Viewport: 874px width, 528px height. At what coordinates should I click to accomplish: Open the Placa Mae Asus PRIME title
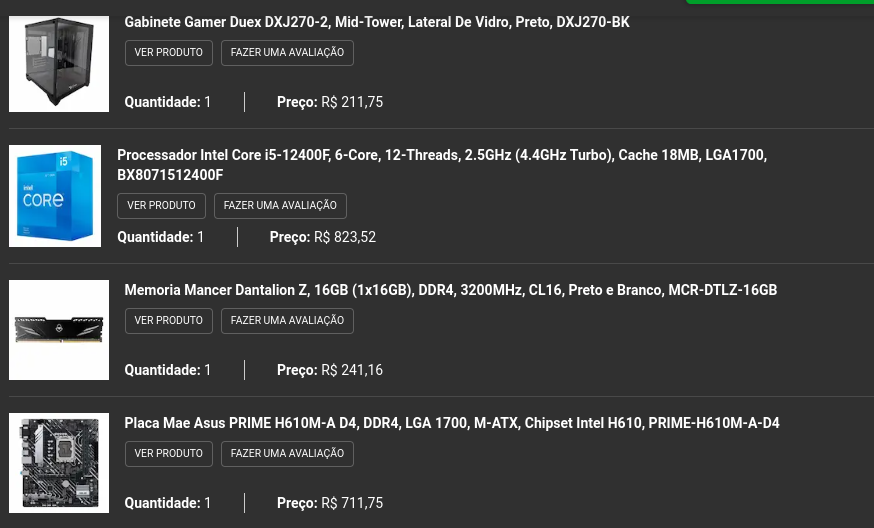tap(451, 423)
